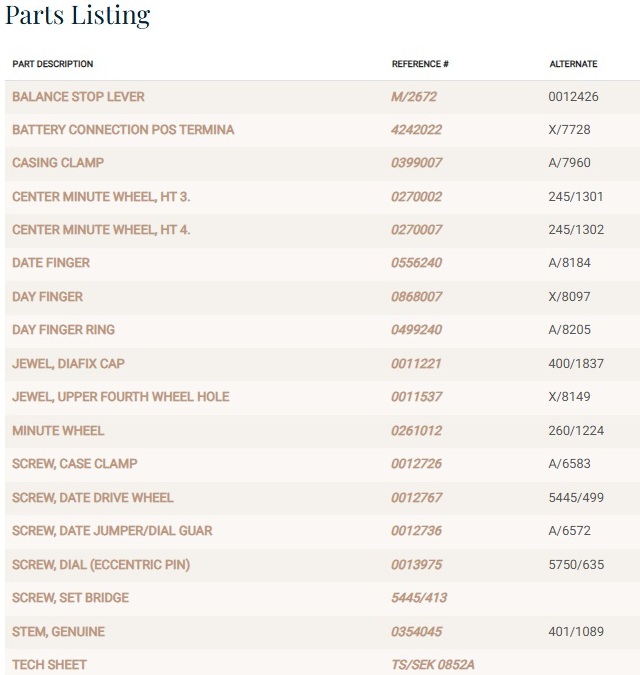This screenshot has height=675, width=640.
Task: Select the CASING CLAMP part description
Action: (58, 163)
